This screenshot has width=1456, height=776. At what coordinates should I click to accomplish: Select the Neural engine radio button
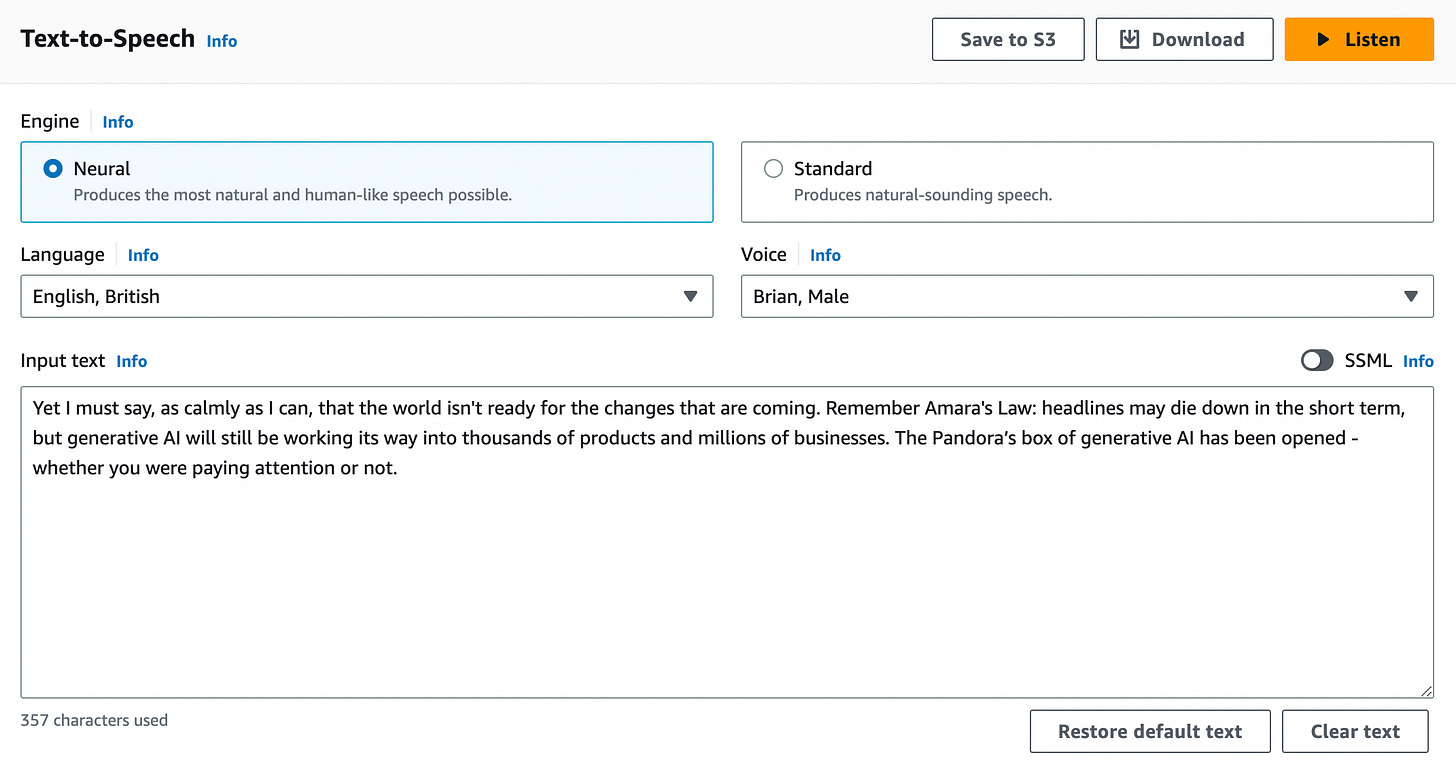click(x=53, y=169)
